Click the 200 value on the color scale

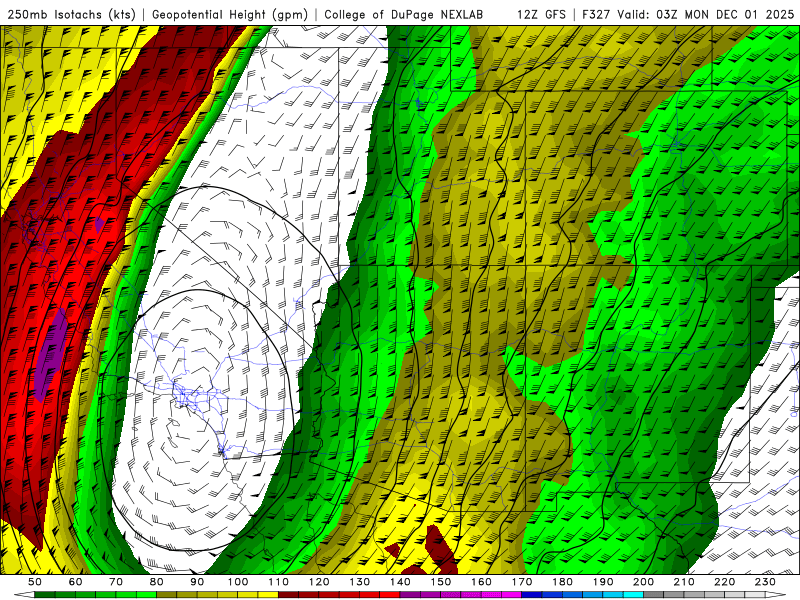tap(644, 582)
